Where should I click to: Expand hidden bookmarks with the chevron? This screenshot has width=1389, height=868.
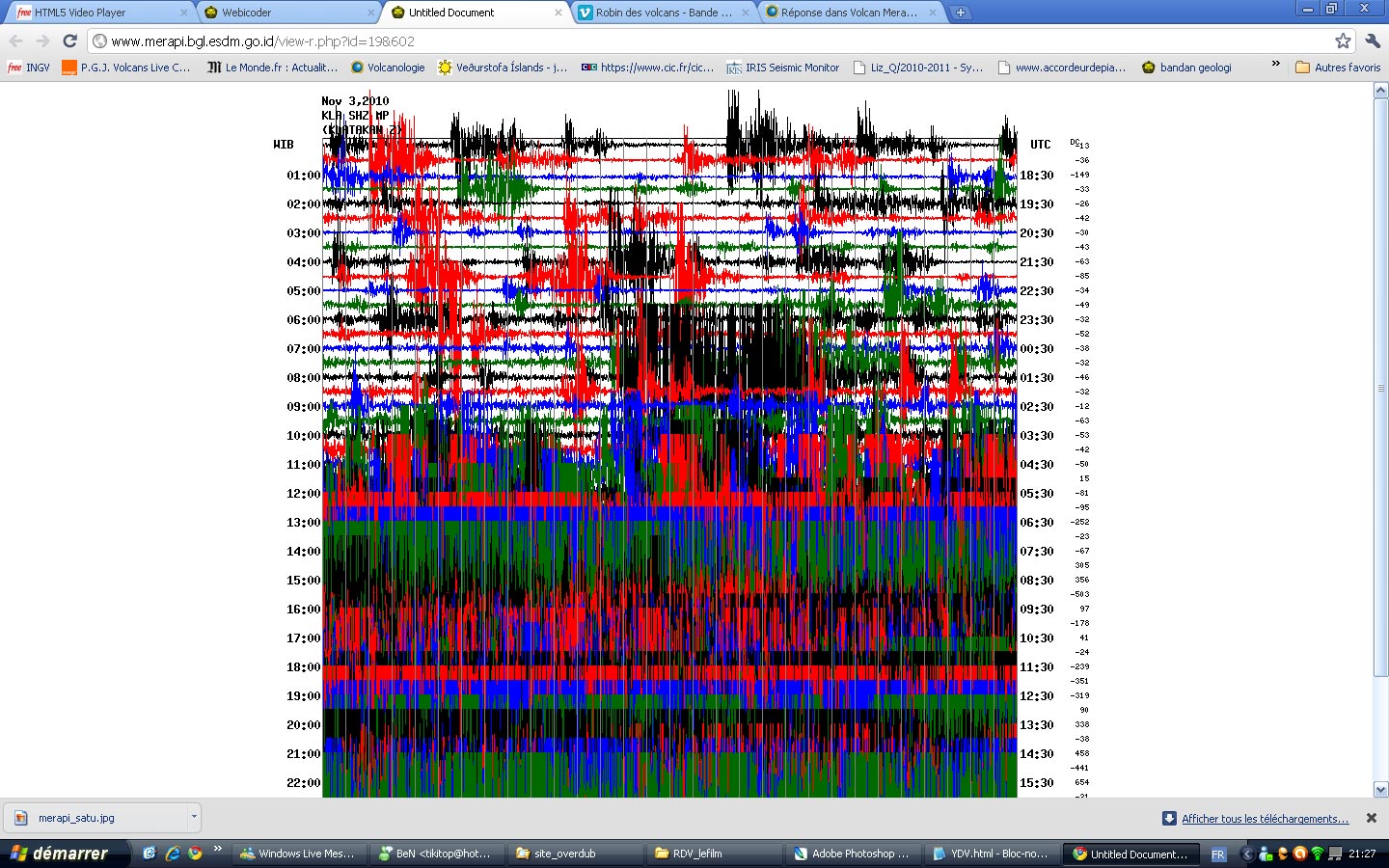(1275, 64)
